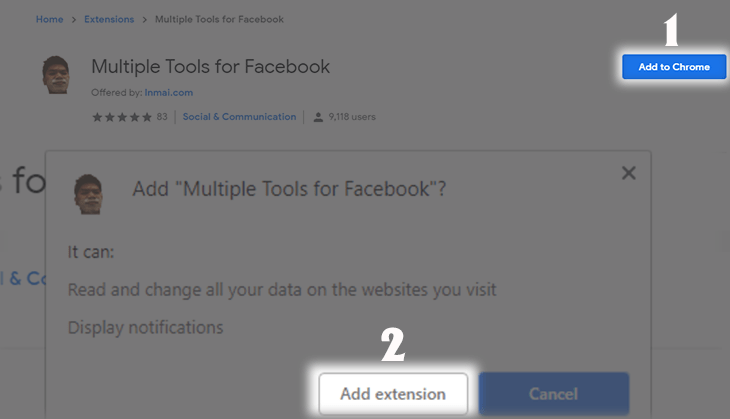The height and width of the screenshot is (419, 730).
Task: Confirm with the Add extension button
Action: (x=393, y=394)
